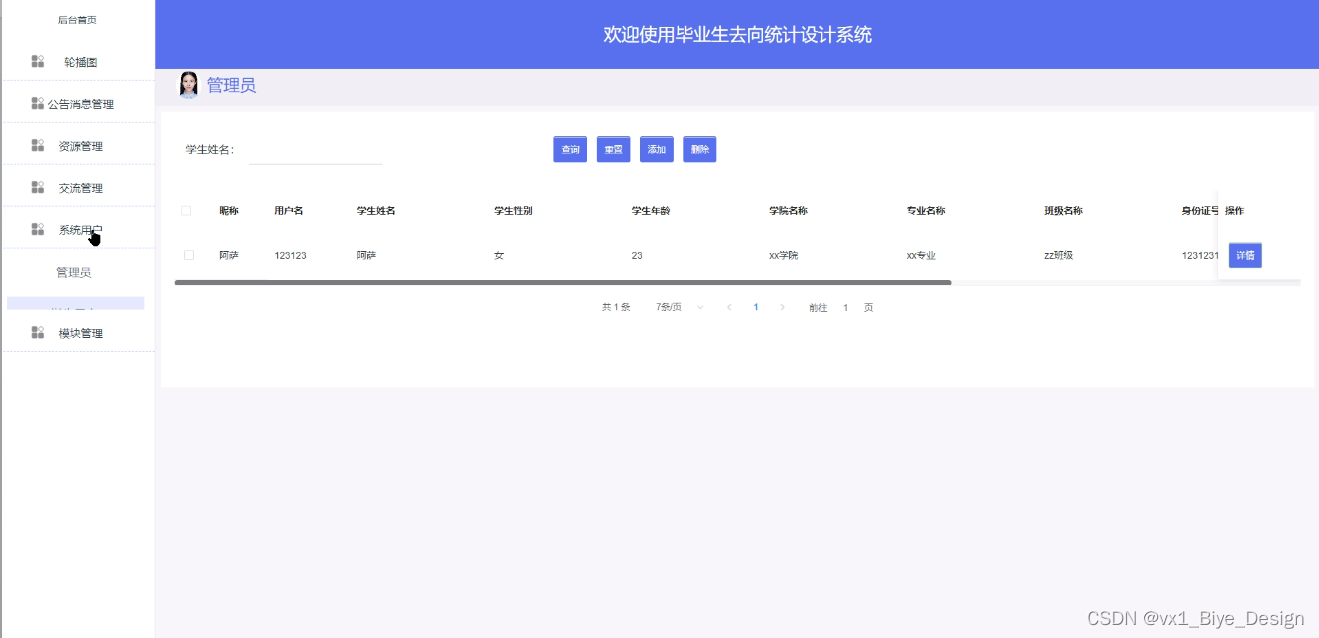Click the icon beside 公告消息管理
The width and height of the screenshot is (1319, 638).
pyautogui.click(x=38, y=103)
